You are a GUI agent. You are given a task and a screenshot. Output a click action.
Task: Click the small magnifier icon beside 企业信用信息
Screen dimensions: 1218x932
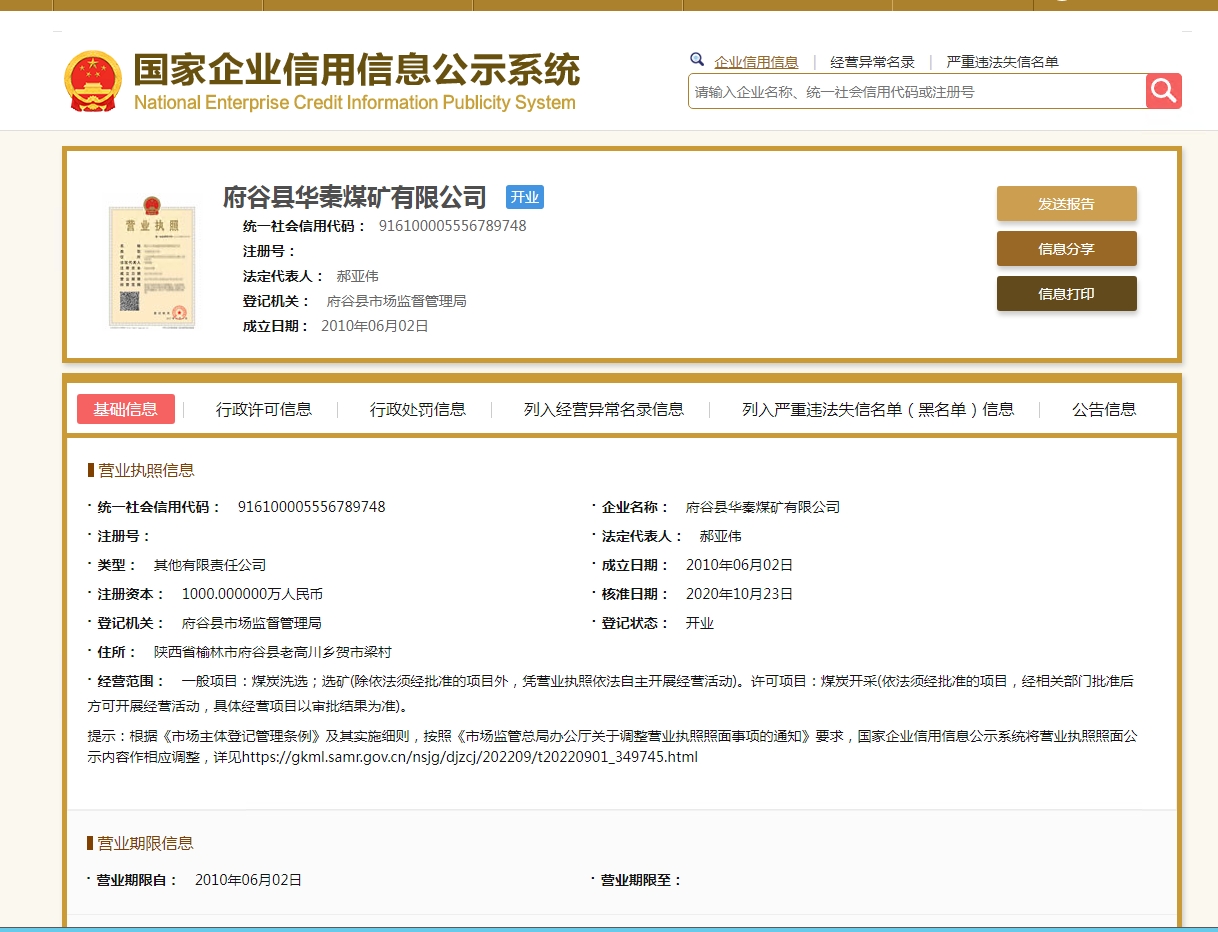[697, 60]
